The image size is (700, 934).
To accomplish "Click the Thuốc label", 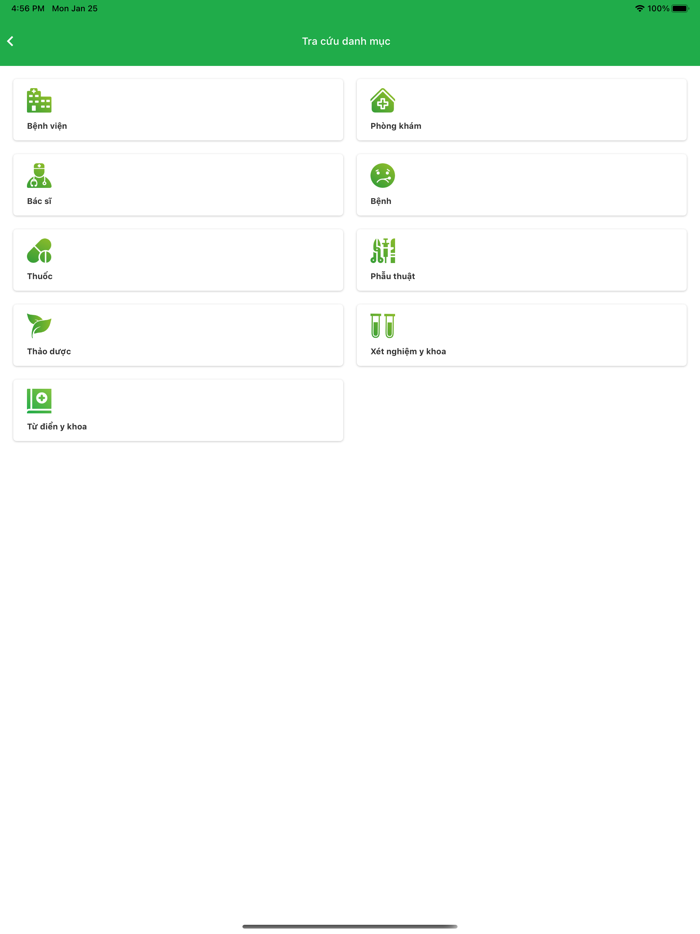I will click(x=39, y=276).
